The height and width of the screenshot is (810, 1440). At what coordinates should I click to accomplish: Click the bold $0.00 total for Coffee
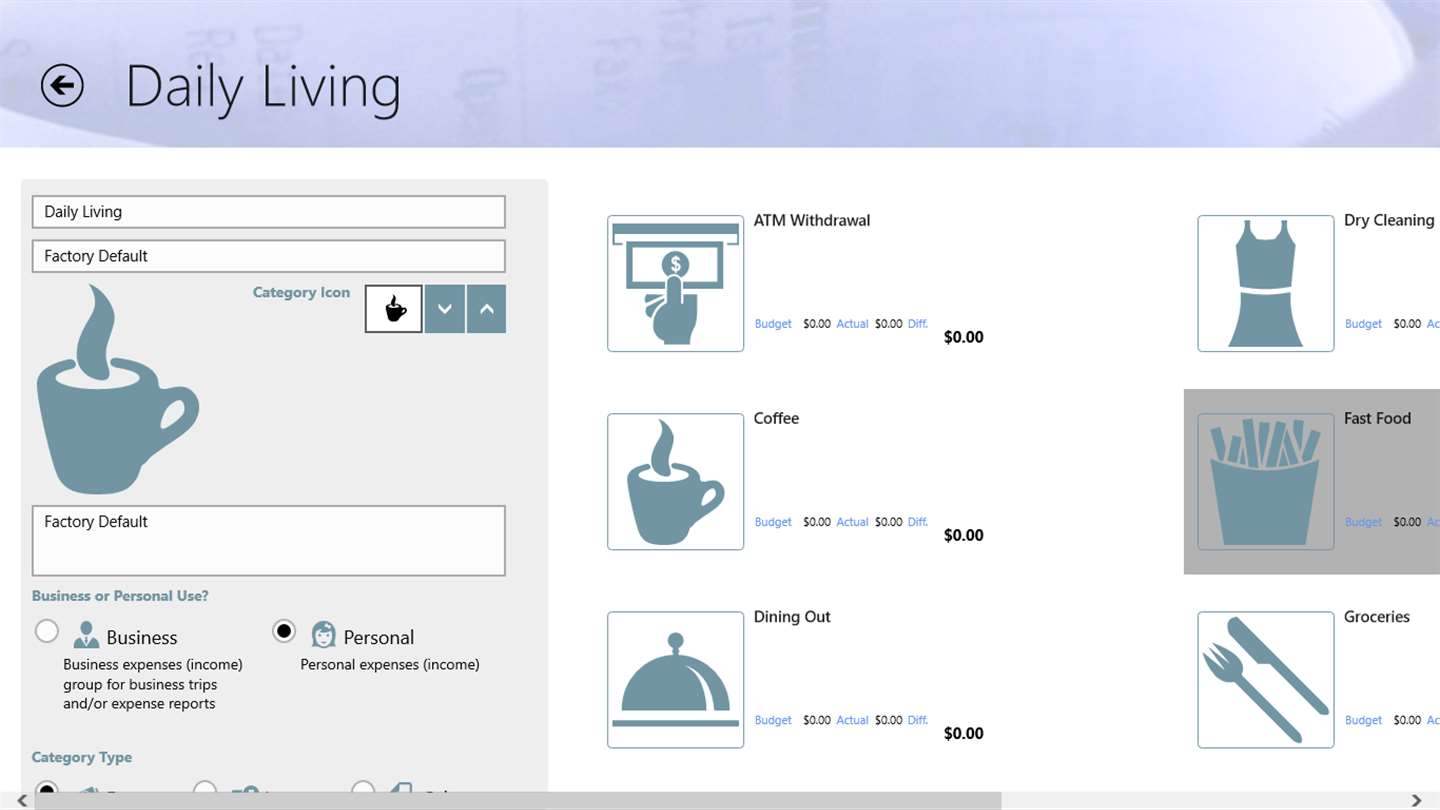[964, 535]
